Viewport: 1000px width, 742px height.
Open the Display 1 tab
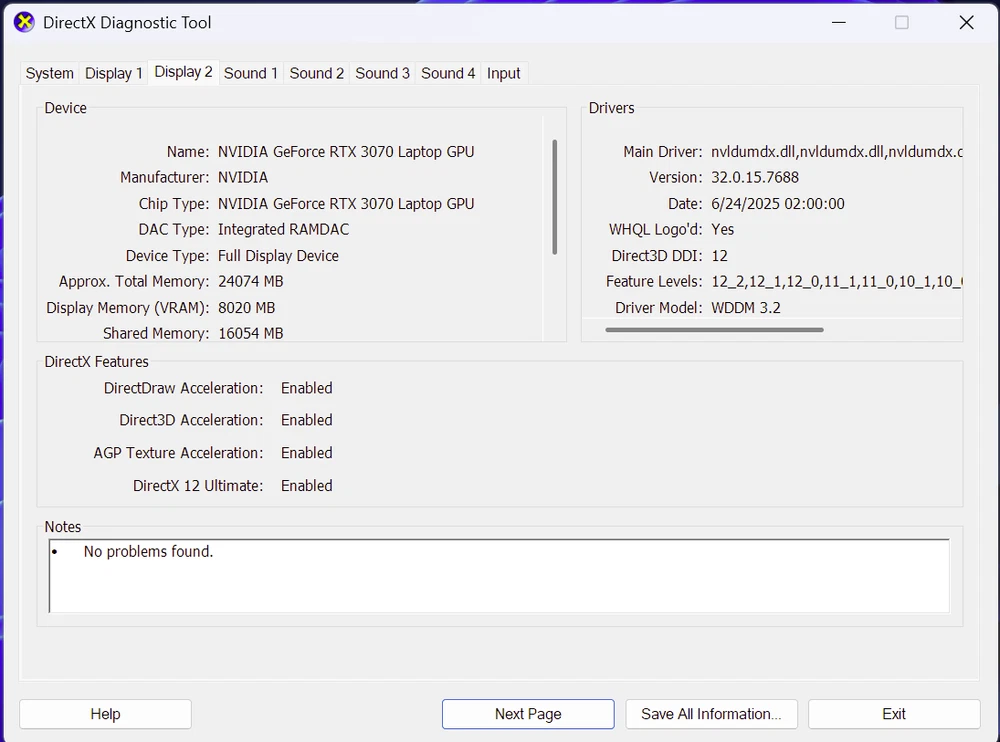[113, 73]
